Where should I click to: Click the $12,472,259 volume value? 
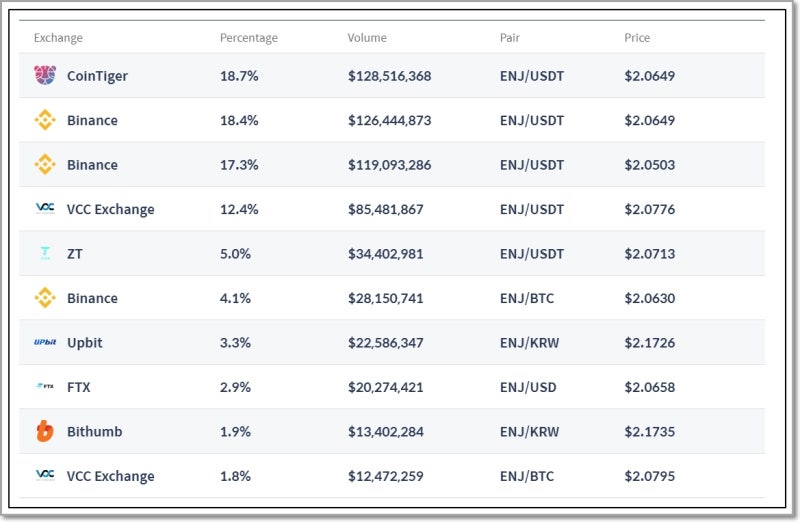coord(386,476)
